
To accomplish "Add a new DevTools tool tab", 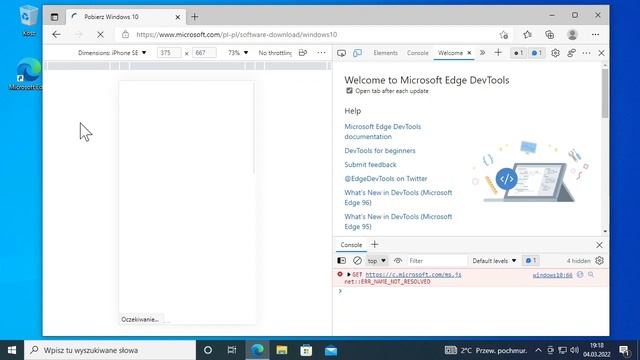I will click(498, 53).
